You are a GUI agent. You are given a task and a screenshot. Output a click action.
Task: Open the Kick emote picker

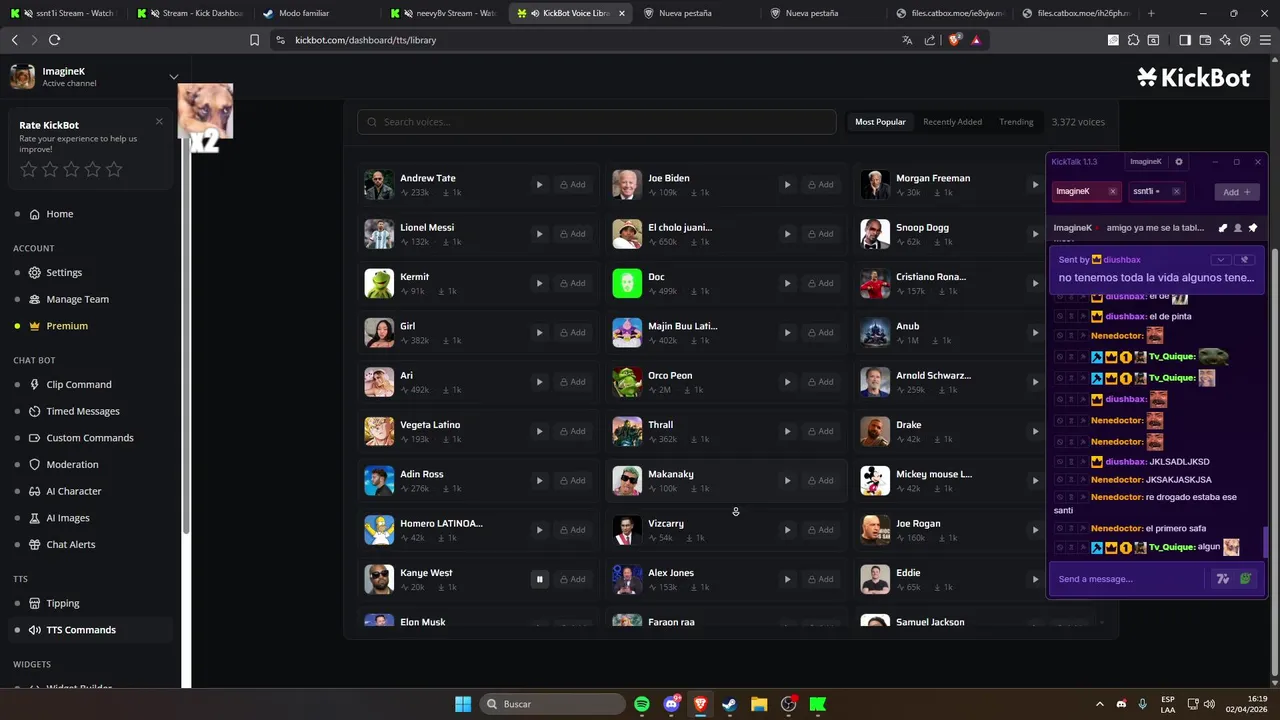[1246, 579]
